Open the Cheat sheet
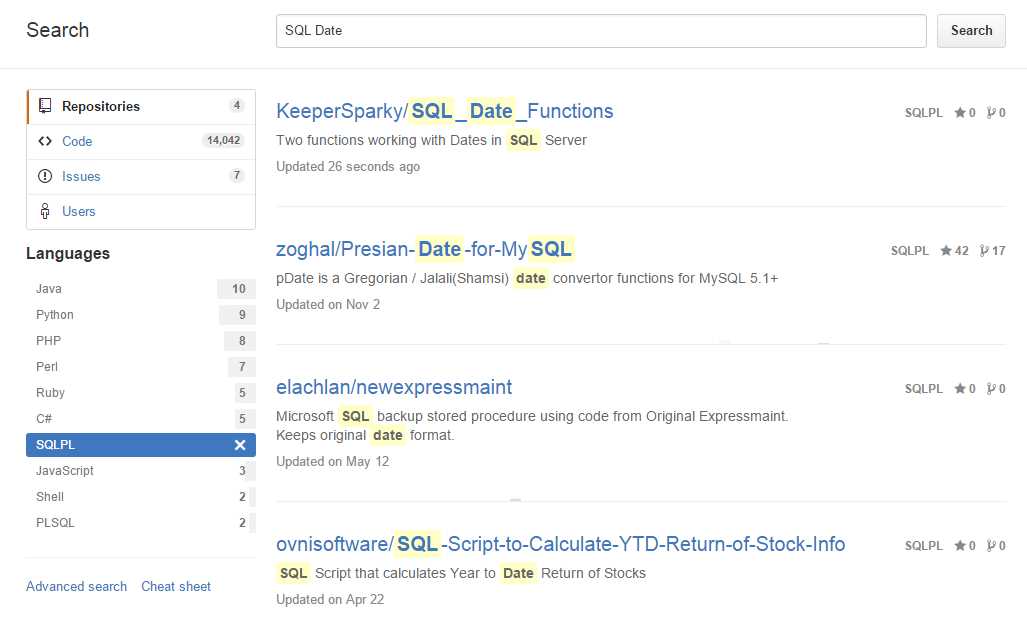The width and height of the screenshot is (1027, 620). pyautogui.click(x=176, y=586)
